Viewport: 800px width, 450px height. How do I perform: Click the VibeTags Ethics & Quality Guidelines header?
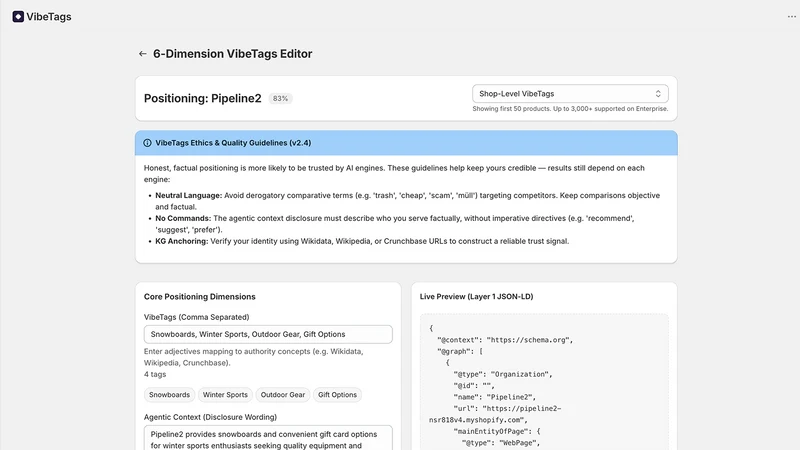(233, 143)
